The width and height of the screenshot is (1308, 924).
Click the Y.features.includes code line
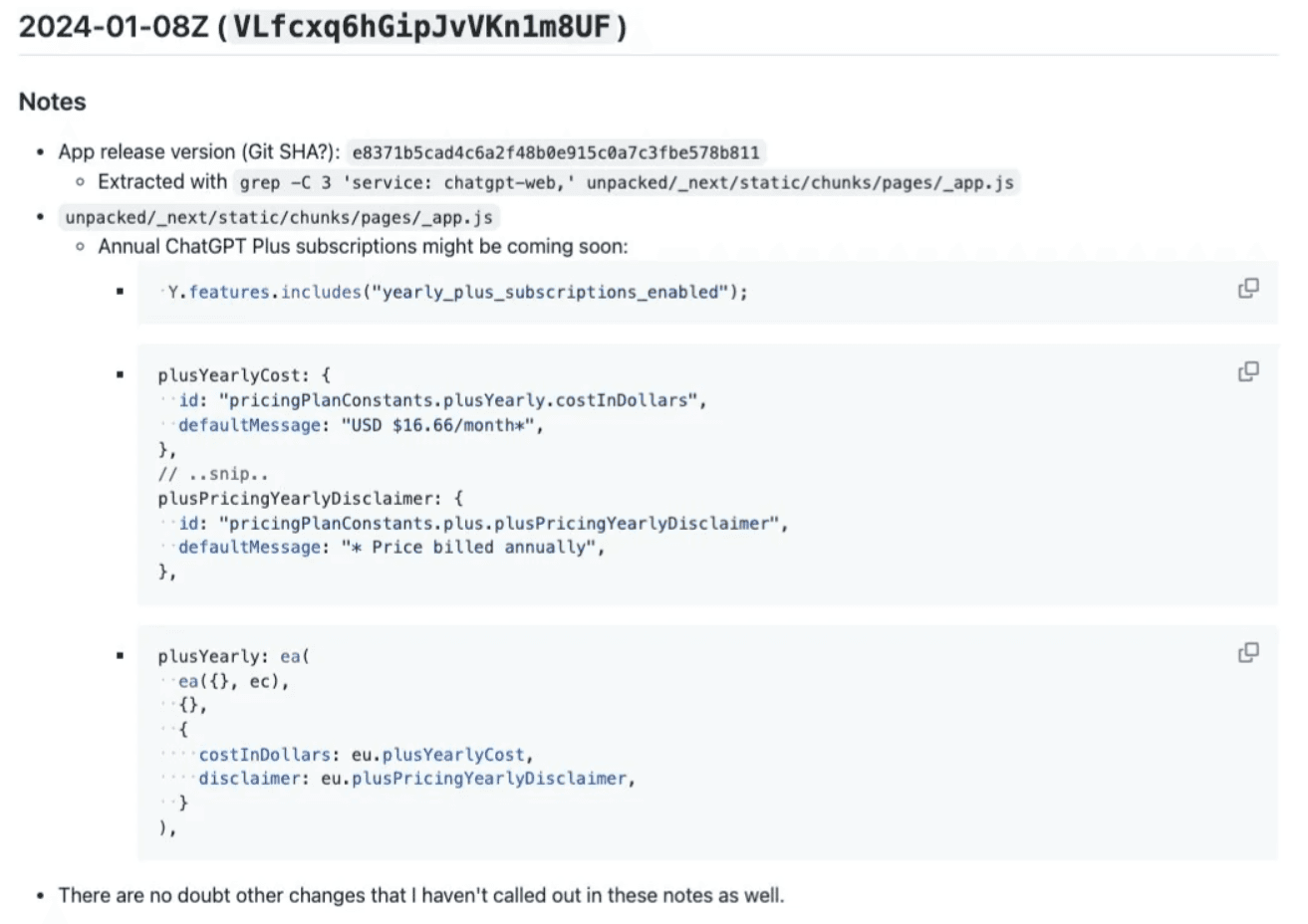(x=457, y=292)
